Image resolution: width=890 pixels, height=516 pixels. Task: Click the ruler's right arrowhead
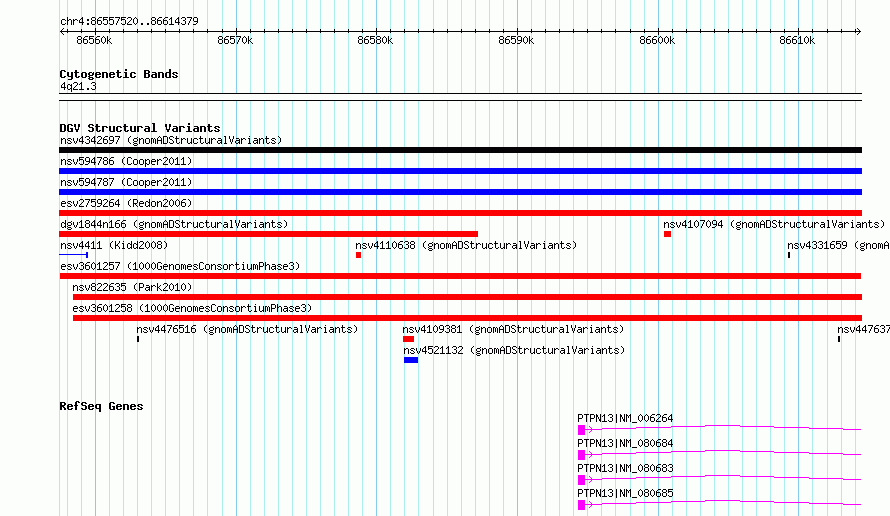[x=859, y=32]
